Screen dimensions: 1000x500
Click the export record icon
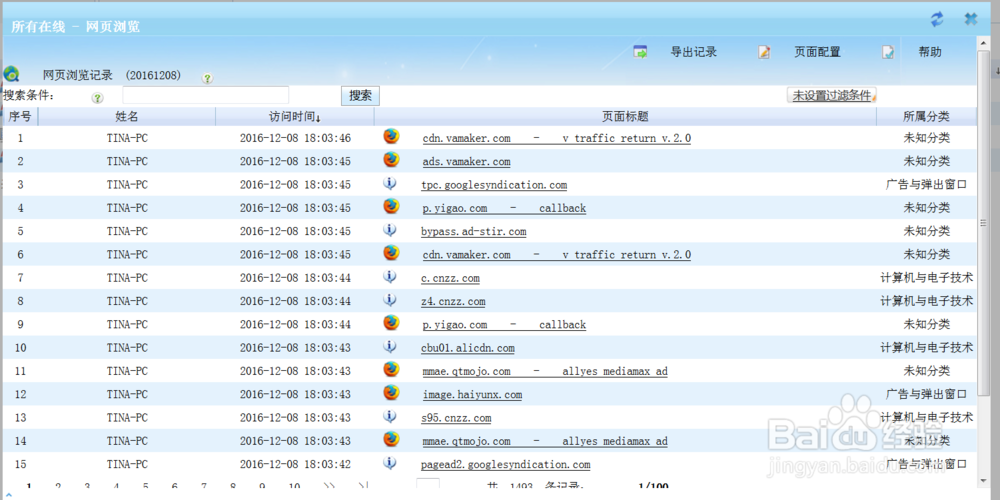click(640, 52)
